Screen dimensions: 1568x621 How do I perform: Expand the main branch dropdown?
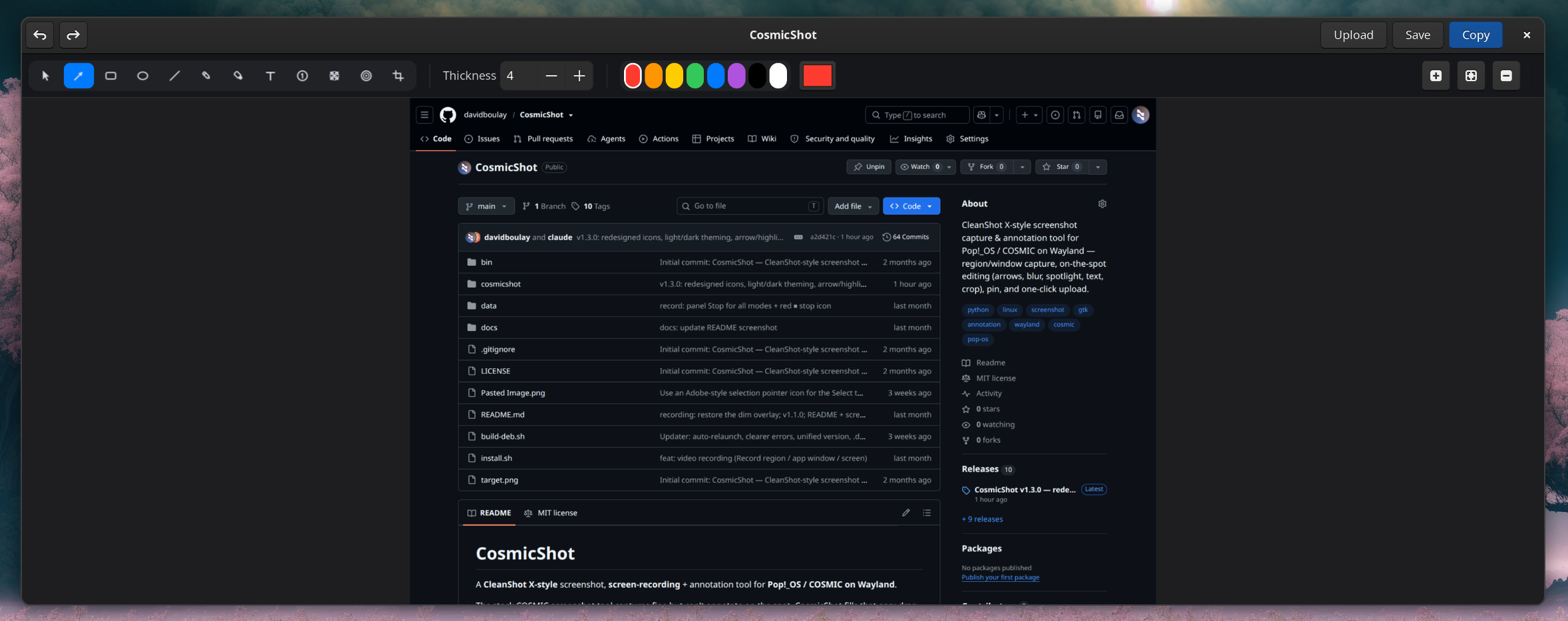[x=486, y=206]
